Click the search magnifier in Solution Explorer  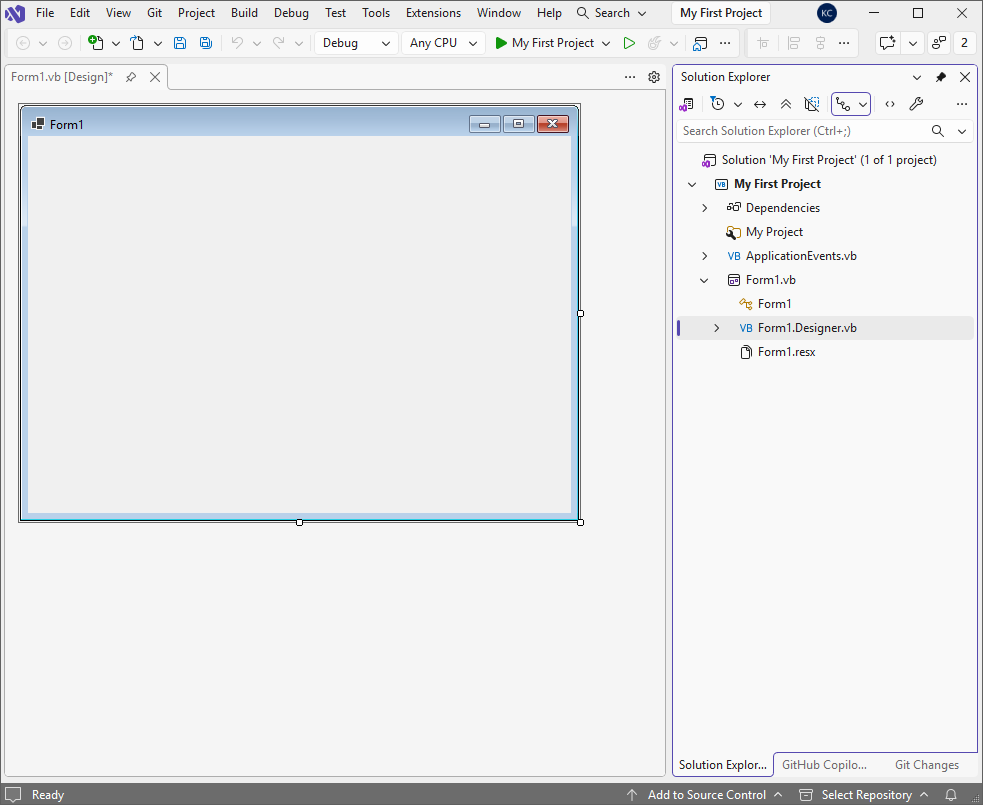tap(938, 131)
